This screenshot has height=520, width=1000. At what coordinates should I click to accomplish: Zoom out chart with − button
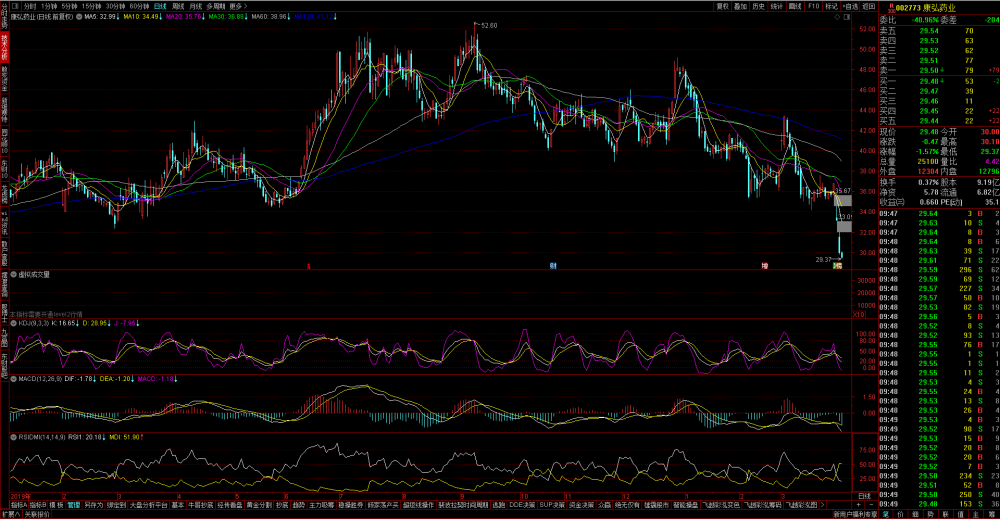(871, 505)
